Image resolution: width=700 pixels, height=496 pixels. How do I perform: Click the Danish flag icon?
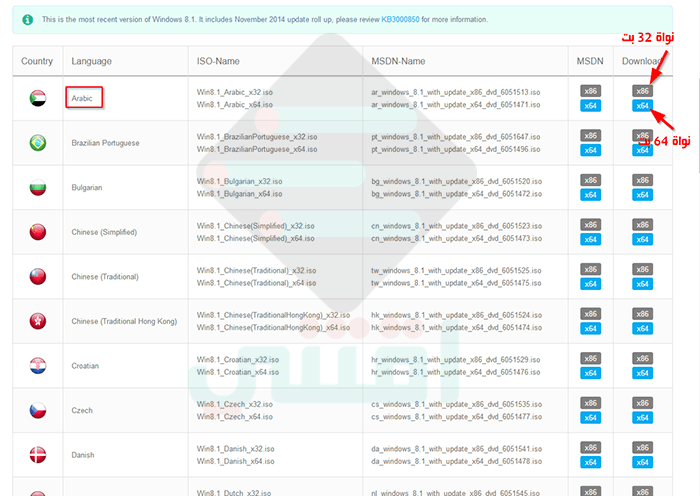coord(38,455)
